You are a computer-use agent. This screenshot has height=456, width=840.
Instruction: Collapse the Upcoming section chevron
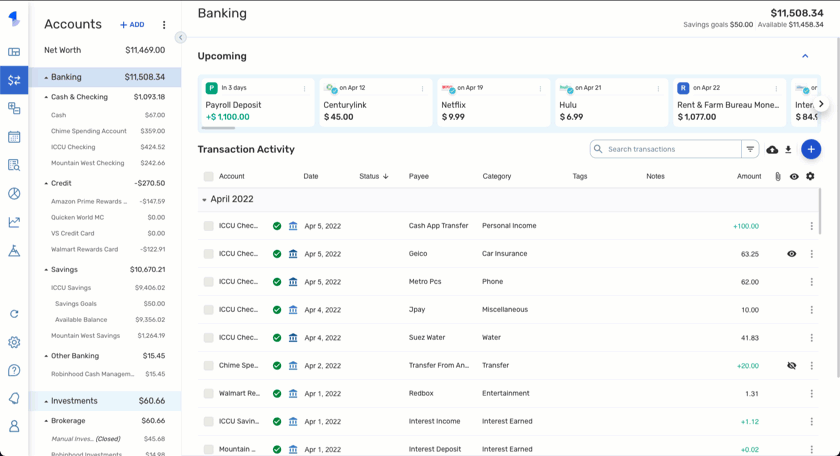(805, 56)
